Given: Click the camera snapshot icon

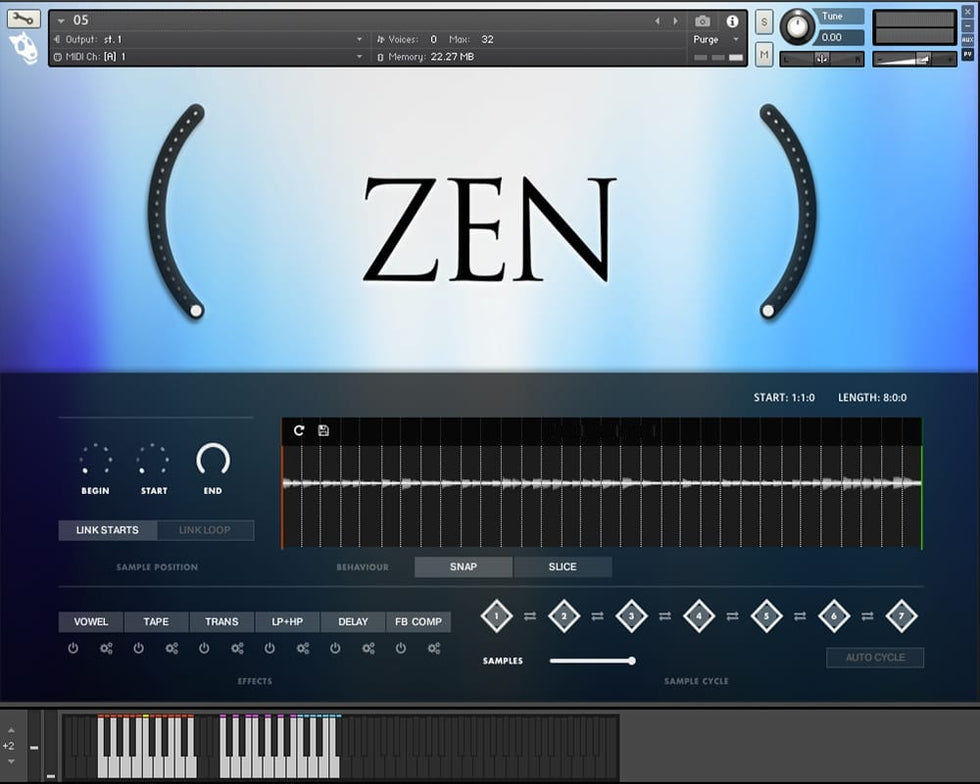Looking at the screenshot, I should 702,21.
